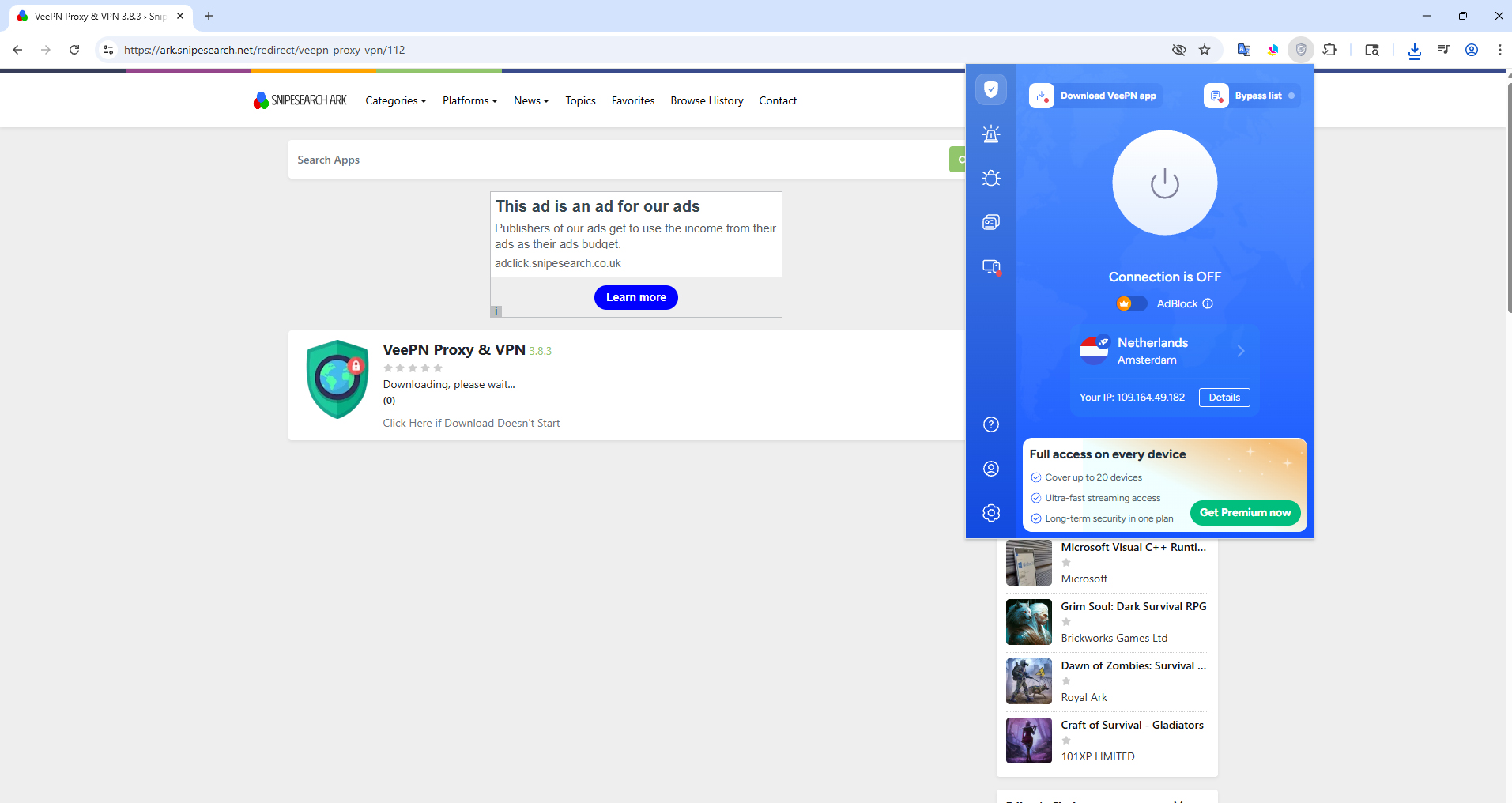Open the VeePN bug protection sidebar icon
1512x803 pixels.
991,178
